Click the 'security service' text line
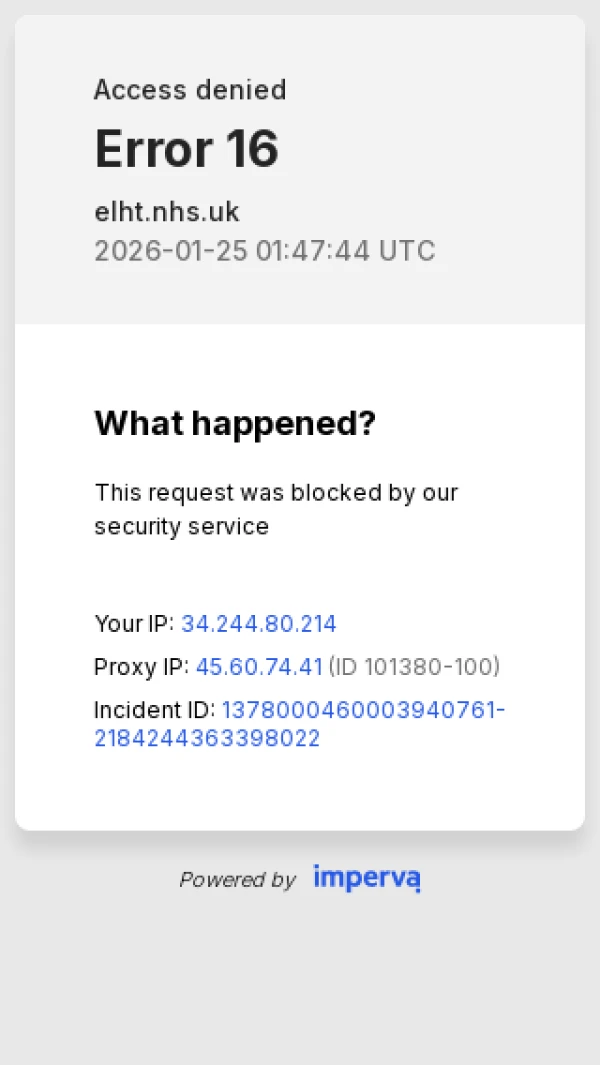The image size is (600, 1065). coord(181,527)
